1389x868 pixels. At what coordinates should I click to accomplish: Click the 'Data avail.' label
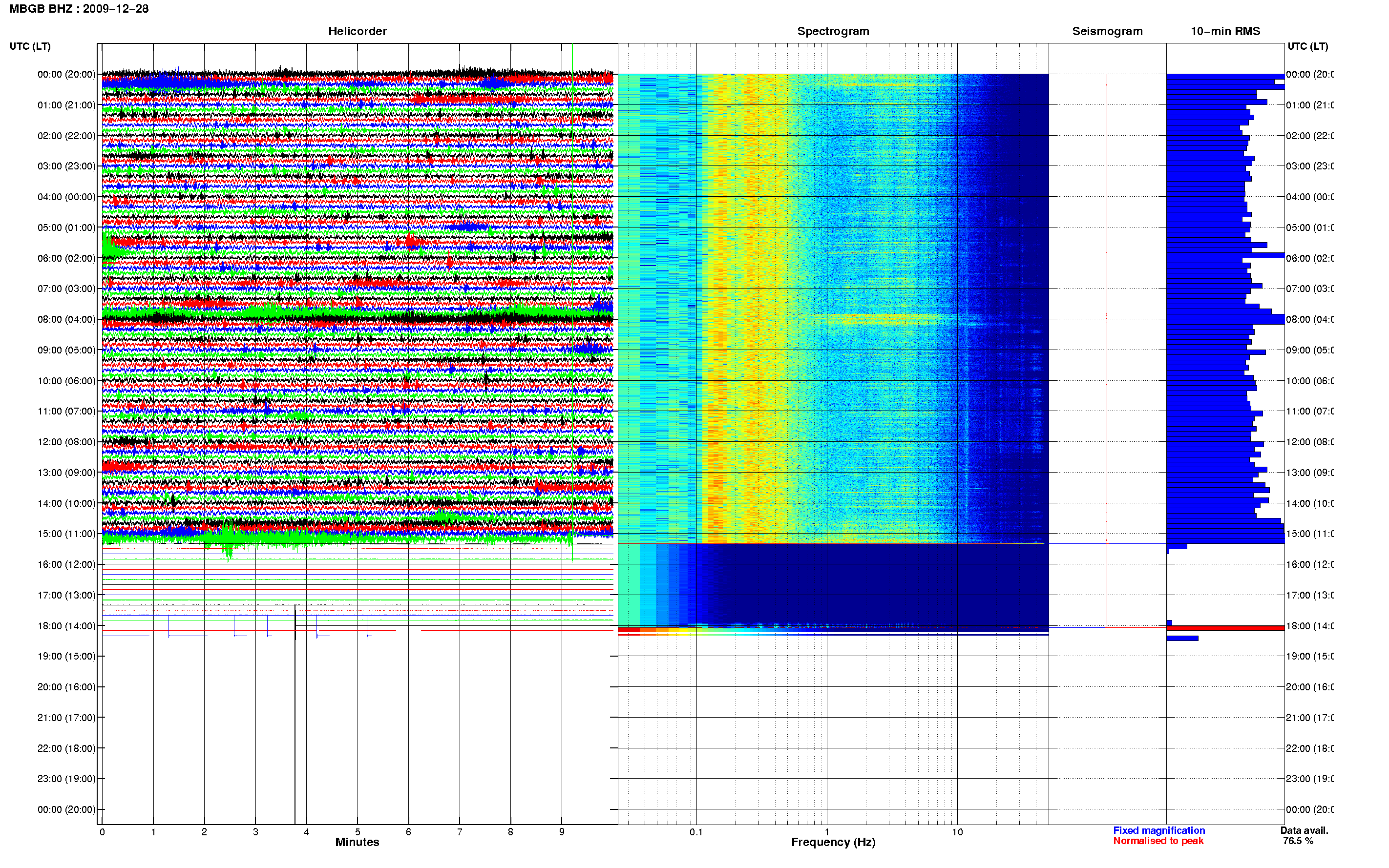tap(1304, 831)
